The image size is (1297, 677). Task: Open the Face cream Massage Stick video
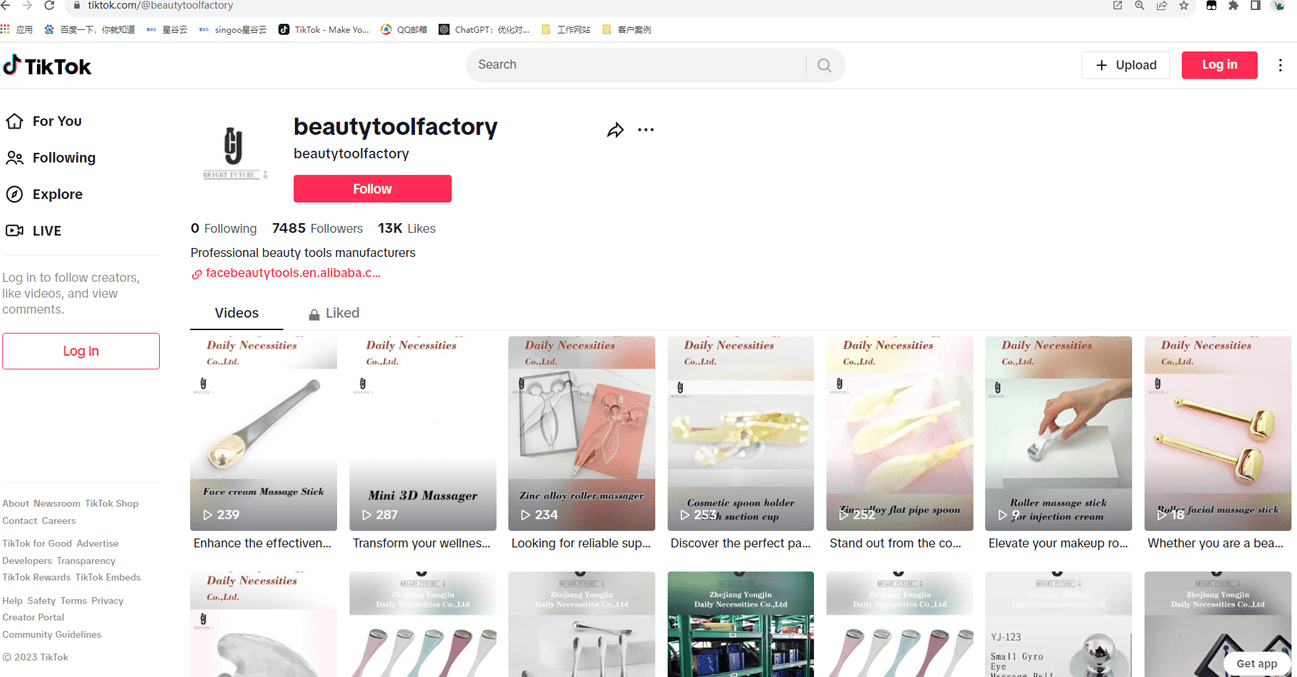(263, 433)
